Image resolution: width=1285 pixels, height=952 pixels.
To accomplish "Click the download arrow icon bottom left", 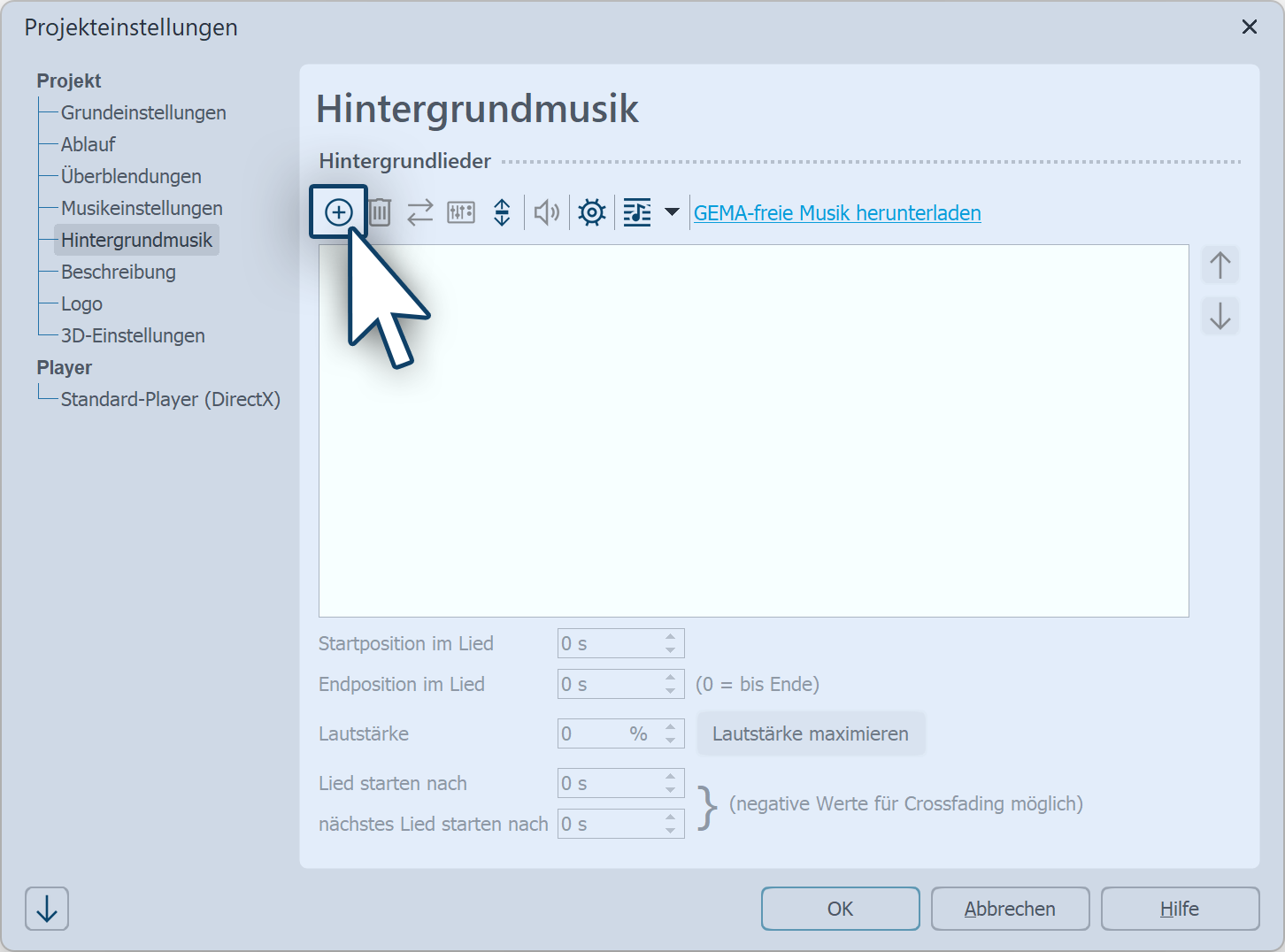I will click(x=46, y=908).
